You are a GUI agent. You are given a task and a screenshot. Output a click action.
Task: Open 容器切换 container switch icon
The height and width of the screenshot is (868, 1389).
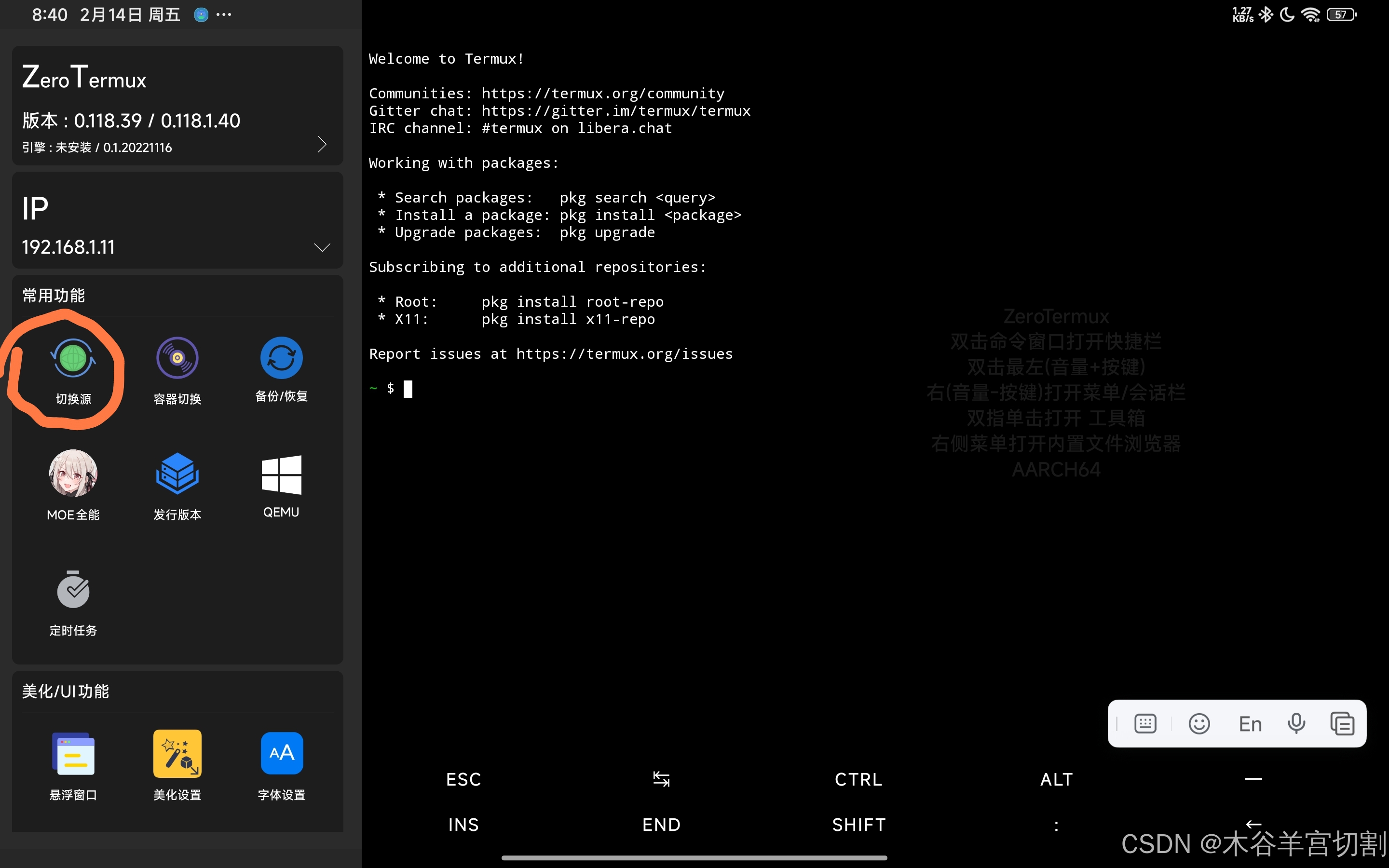(x=177, y=359)
